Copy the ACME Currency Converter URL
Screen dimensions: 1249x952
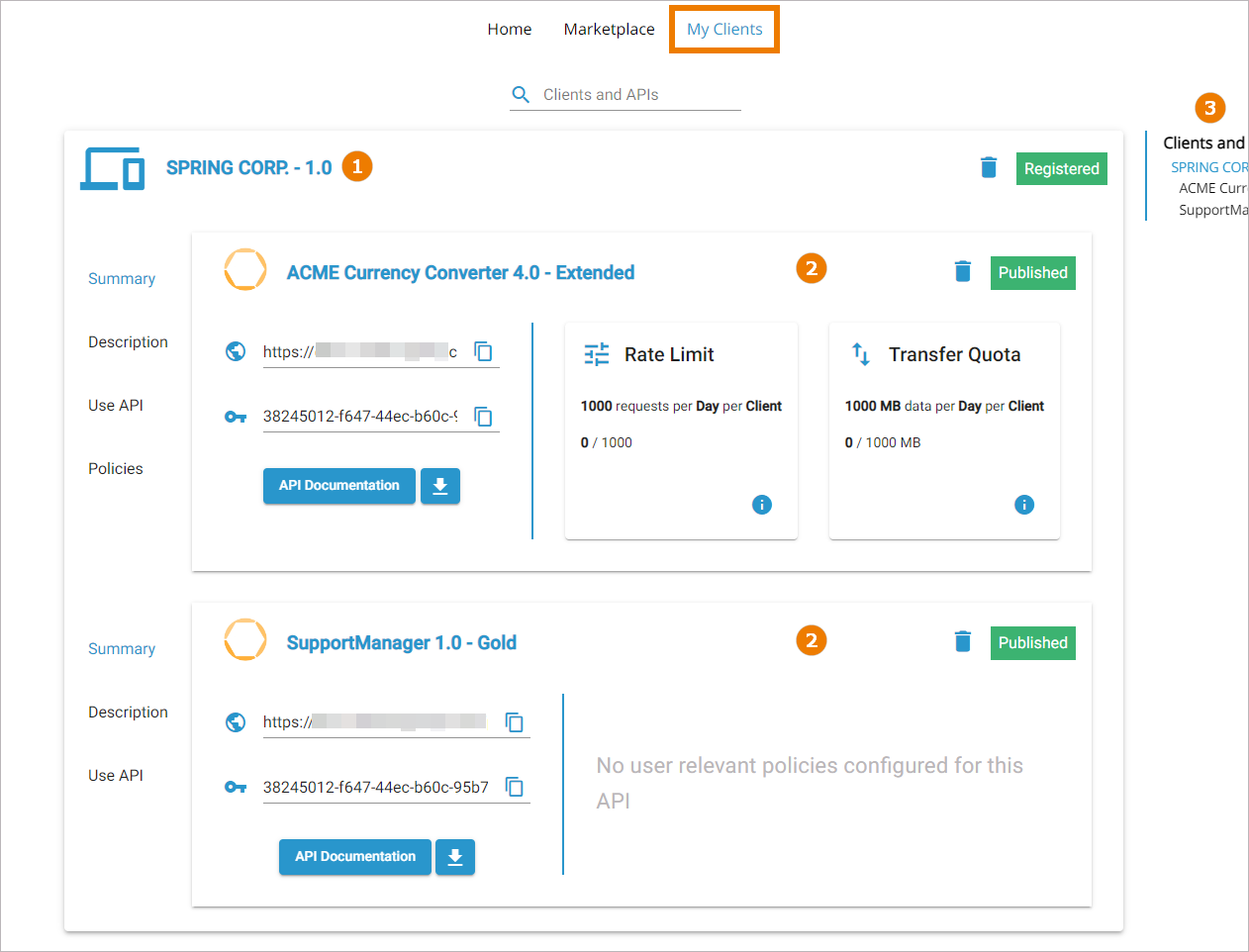(x=483, y=351)
